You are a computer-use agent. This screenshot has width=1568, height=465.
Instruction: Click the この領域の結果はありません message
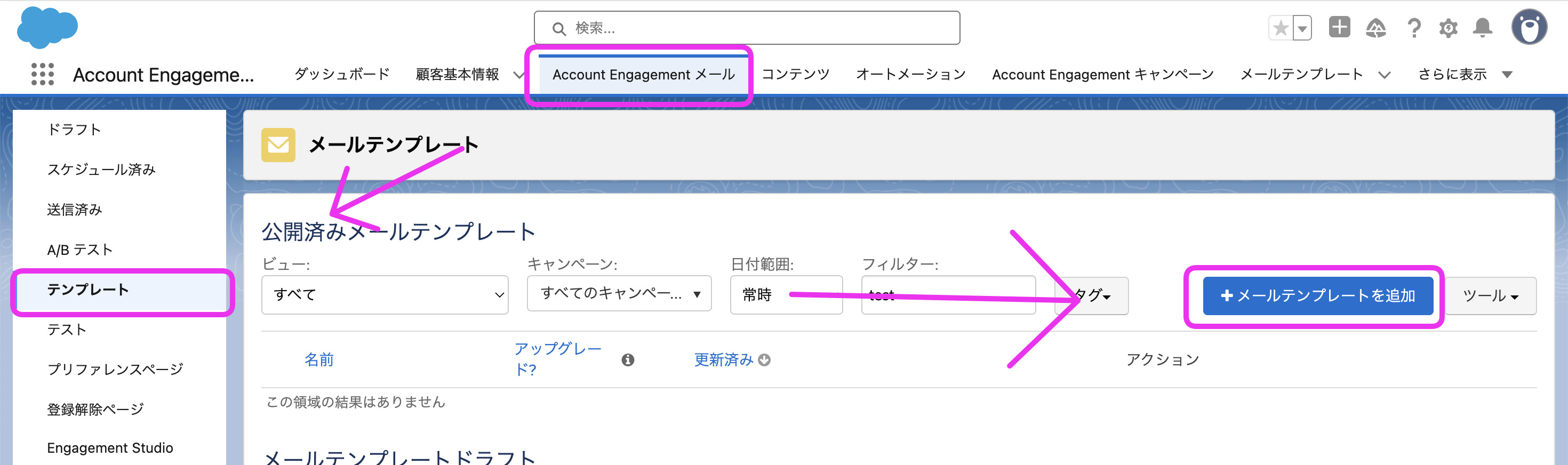(356, 402)
